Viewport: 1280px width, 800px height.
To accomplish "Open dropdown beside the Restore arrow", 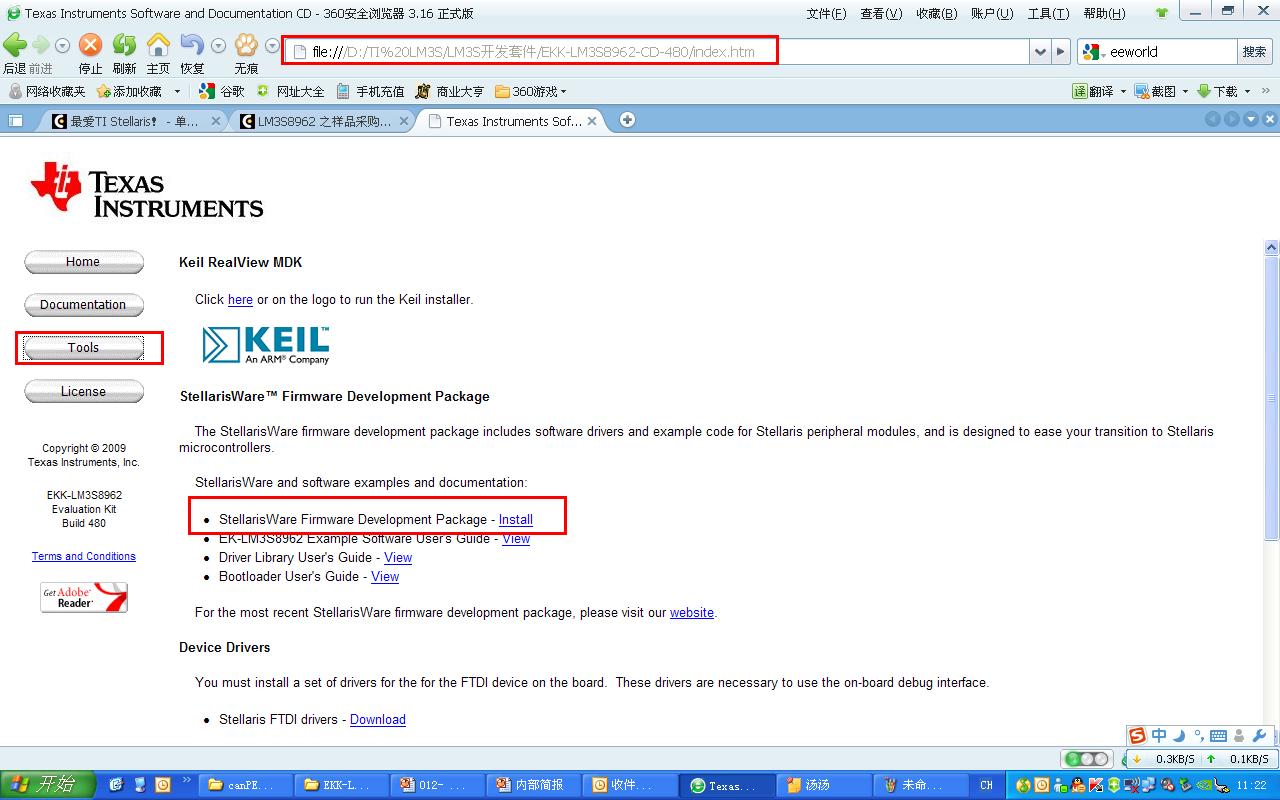I will [x=218, y=46].
